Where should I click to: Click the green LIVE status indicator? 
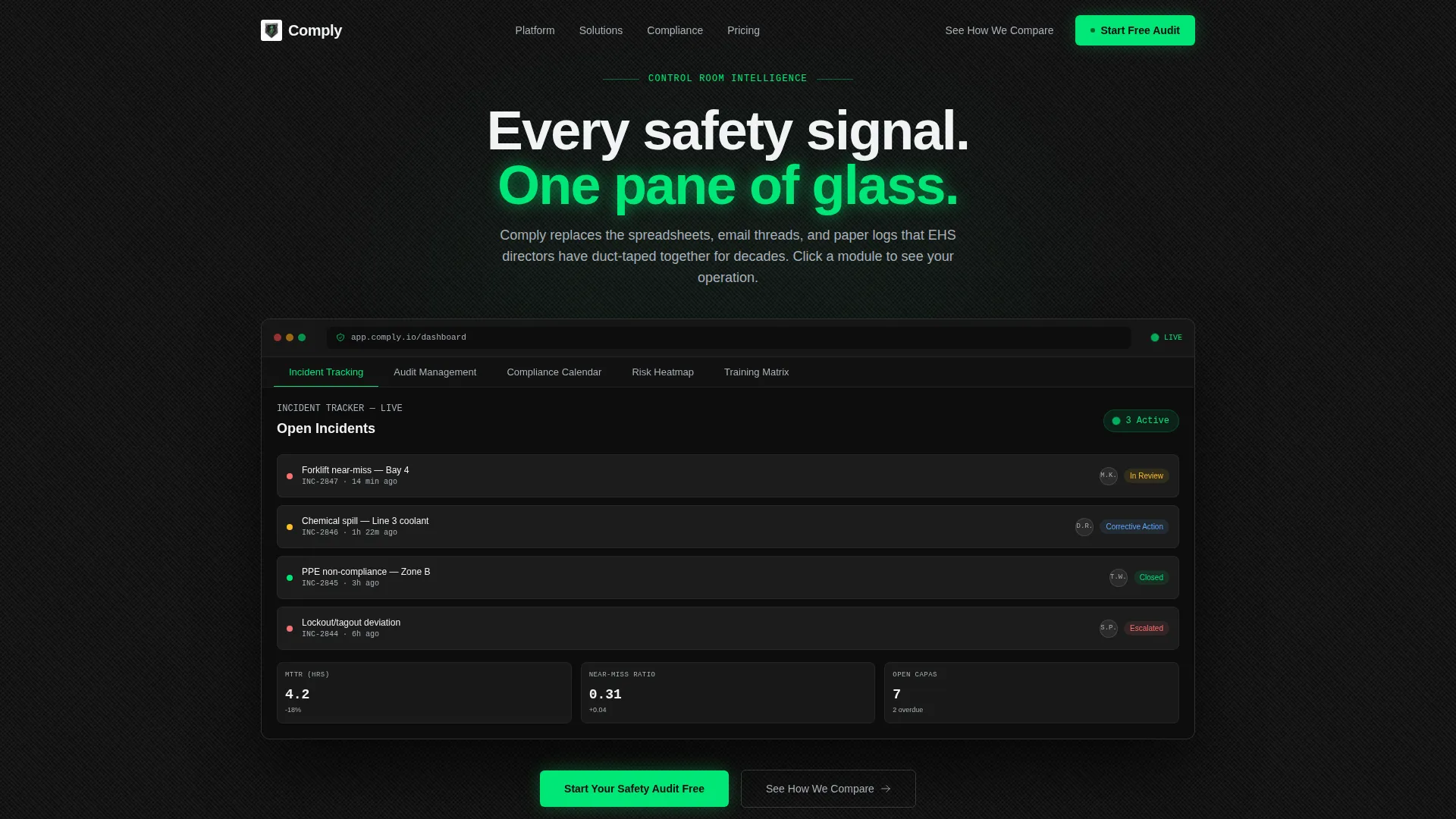tap(1166, 337)
